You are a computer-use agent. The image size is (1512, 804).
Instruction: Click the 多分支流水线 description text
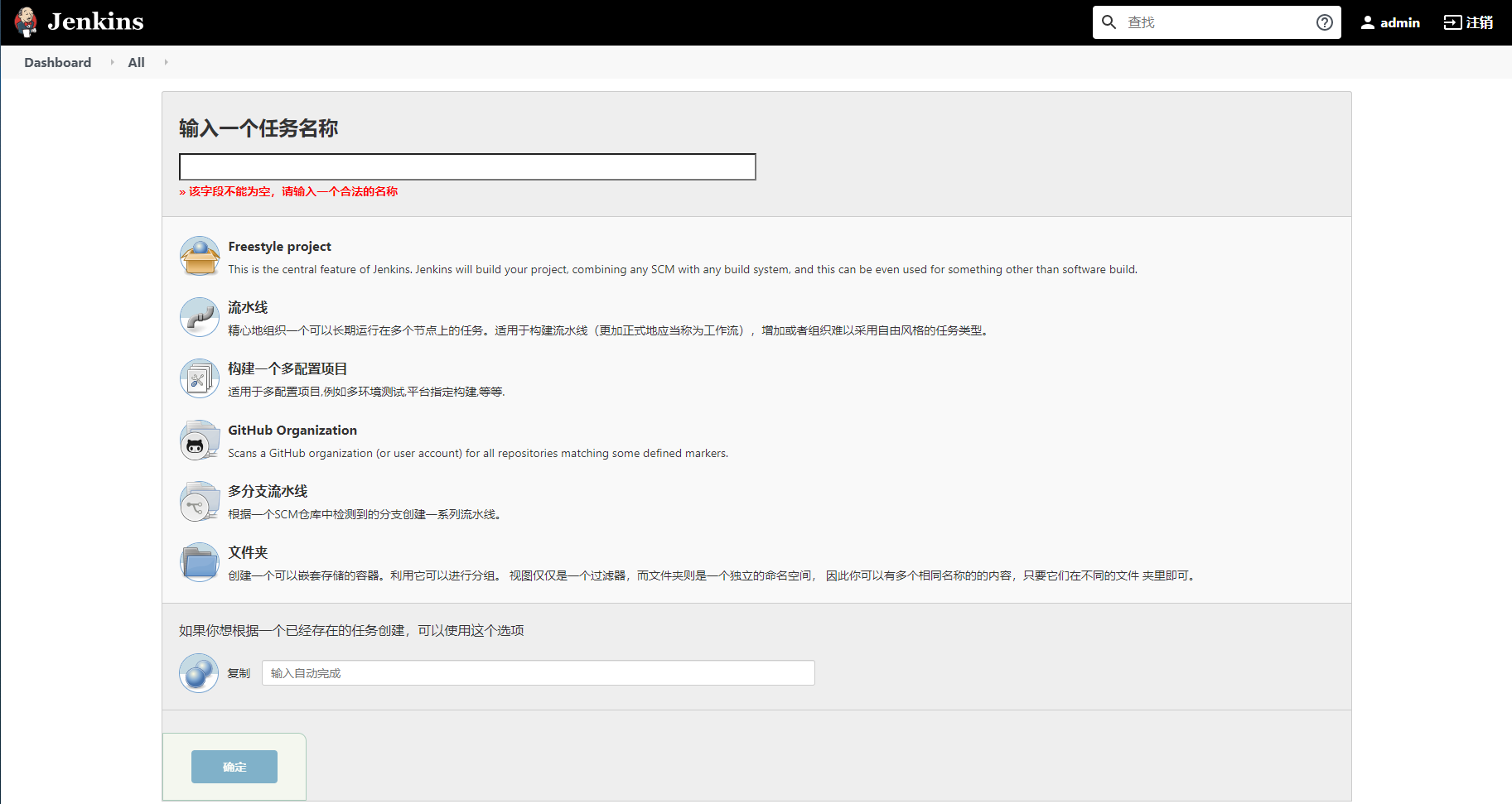[365, 514]
